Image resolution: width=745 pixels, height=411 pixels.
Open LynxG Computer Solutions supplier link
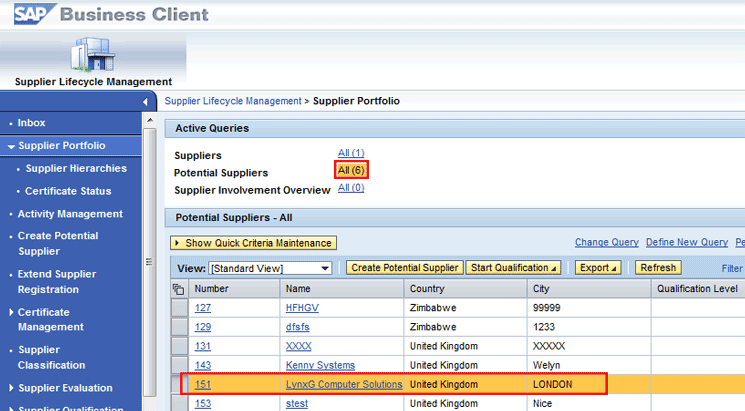tap(344, 384)
